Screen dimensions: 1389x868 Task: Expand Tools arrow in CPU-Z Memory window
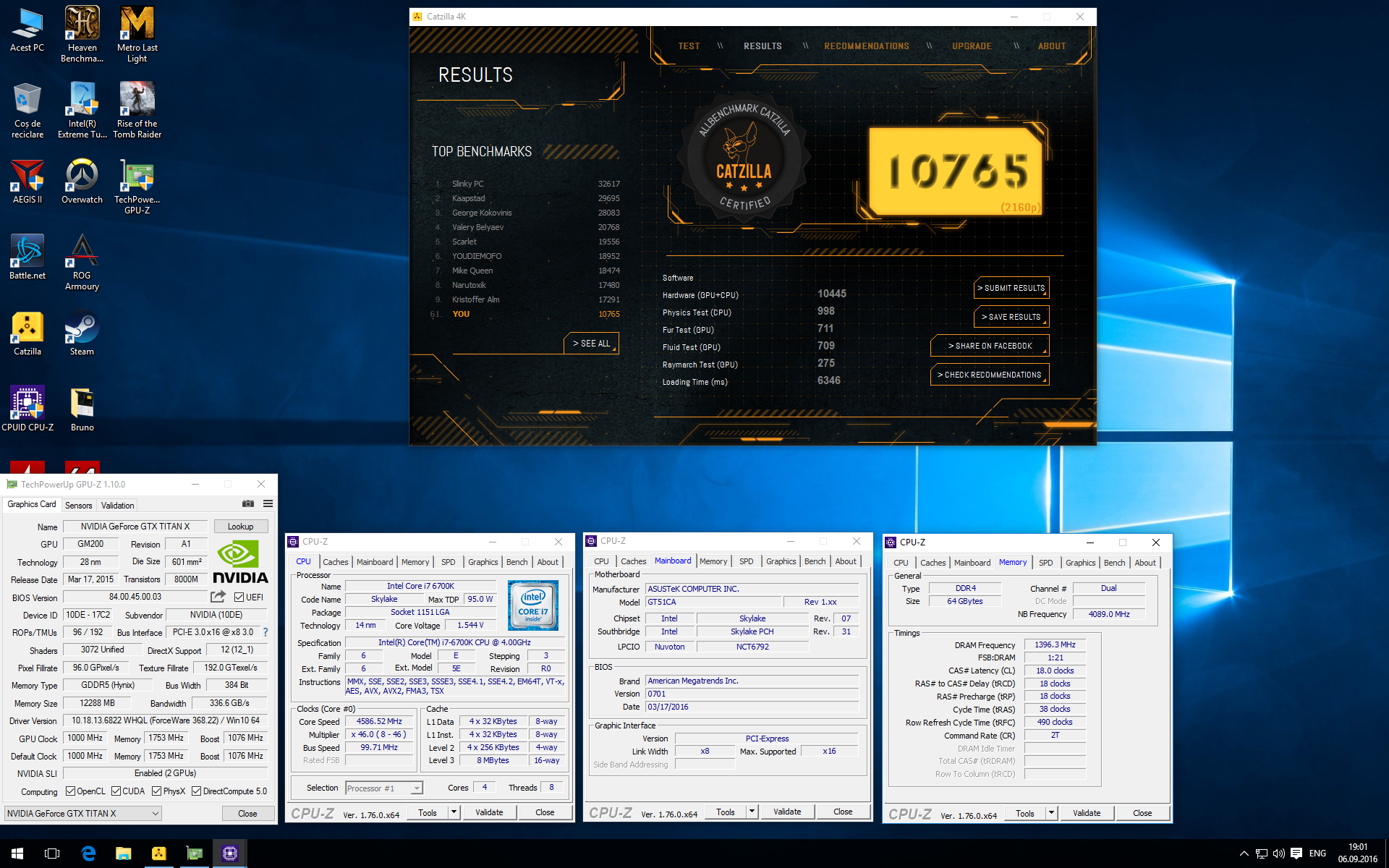[x=1052, y=813]
